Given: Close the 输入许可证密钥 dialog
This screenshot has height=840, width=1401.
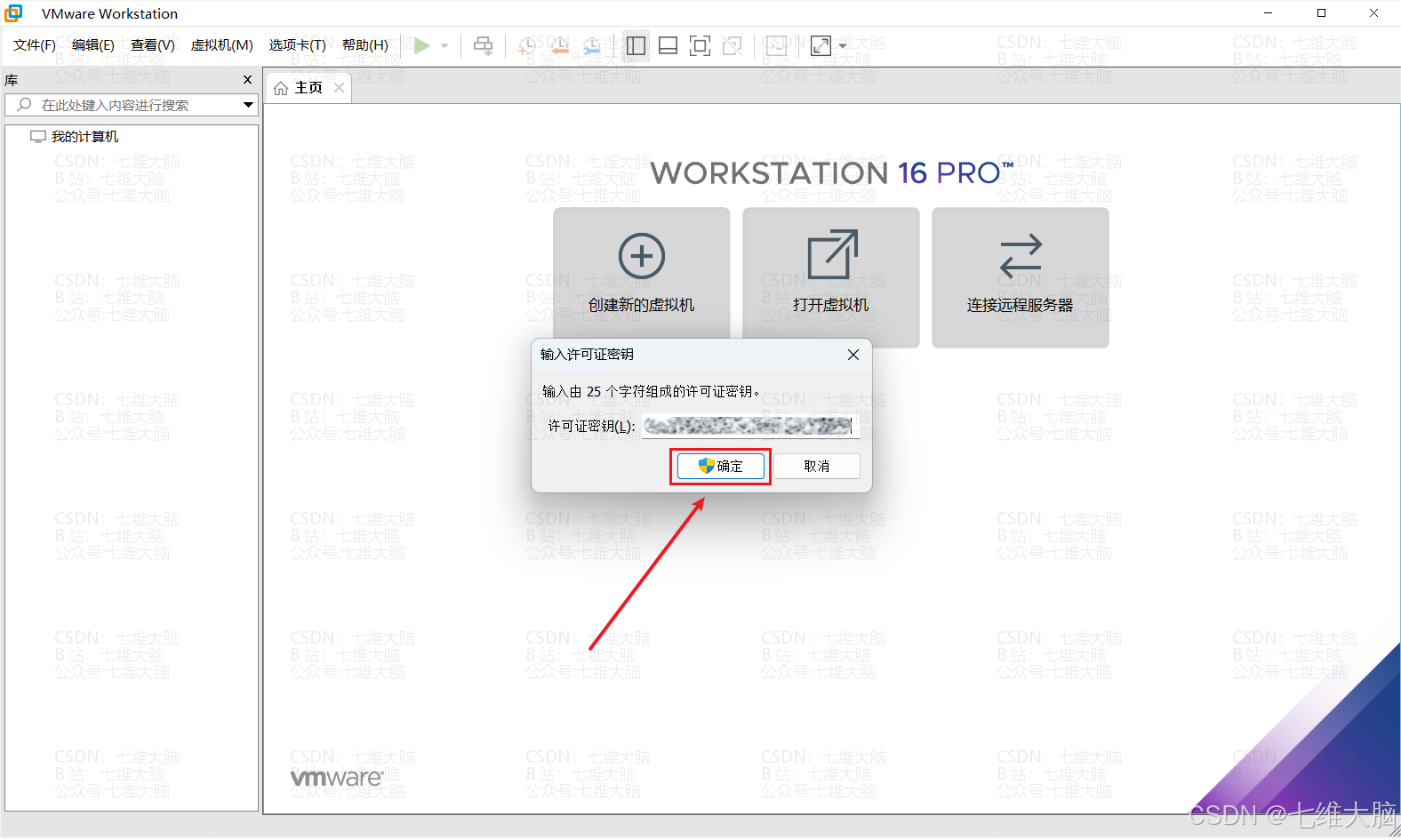Looking at the screenshot, I should [853, 355].
